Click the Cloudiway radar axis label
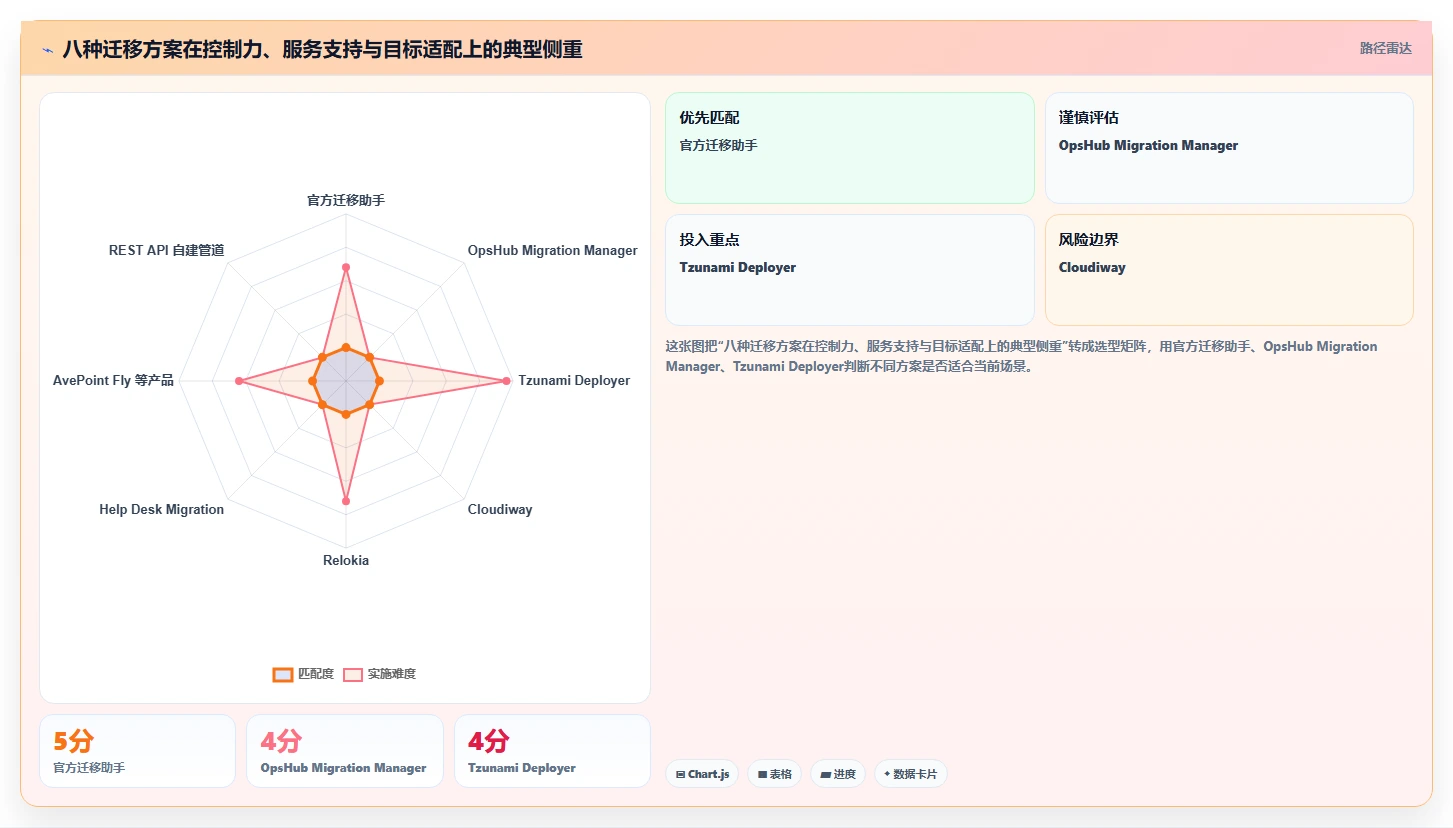The height and width of the screenshot is (828, 1453). [x=500, y=509]
